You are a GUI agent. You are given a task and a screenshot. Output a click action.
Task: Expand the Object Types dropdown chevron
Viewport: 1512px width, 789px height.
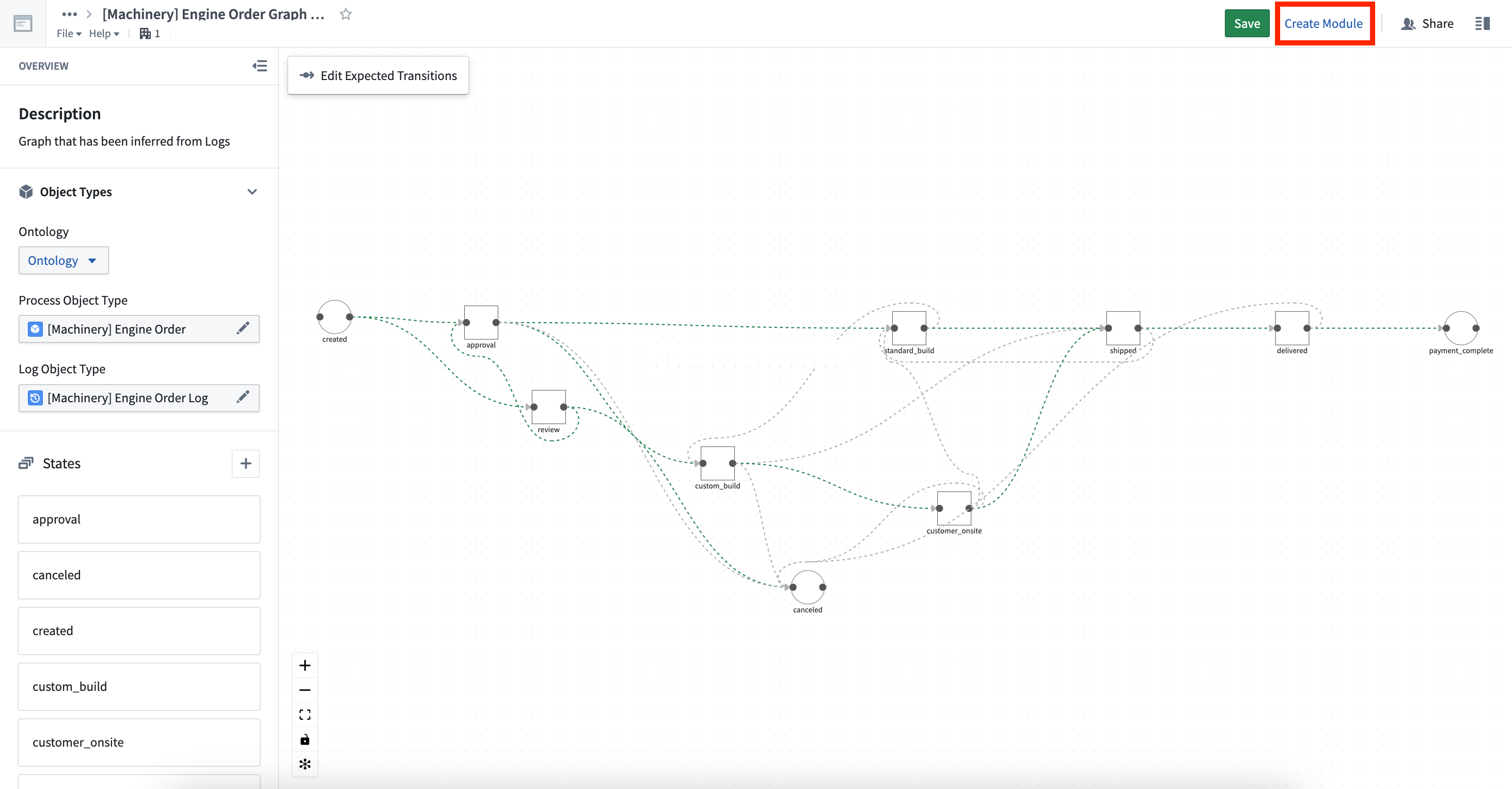253,190
